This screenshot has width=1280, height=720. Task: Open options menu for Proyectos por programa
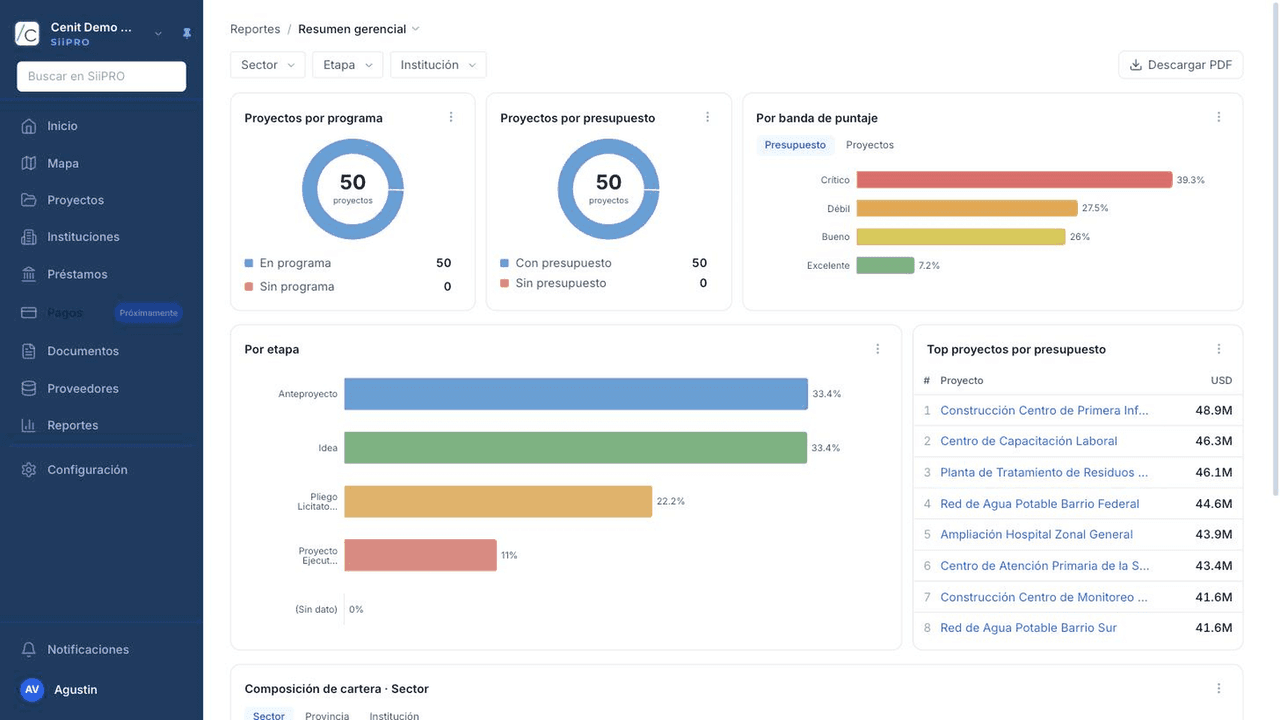coord(451,117)
